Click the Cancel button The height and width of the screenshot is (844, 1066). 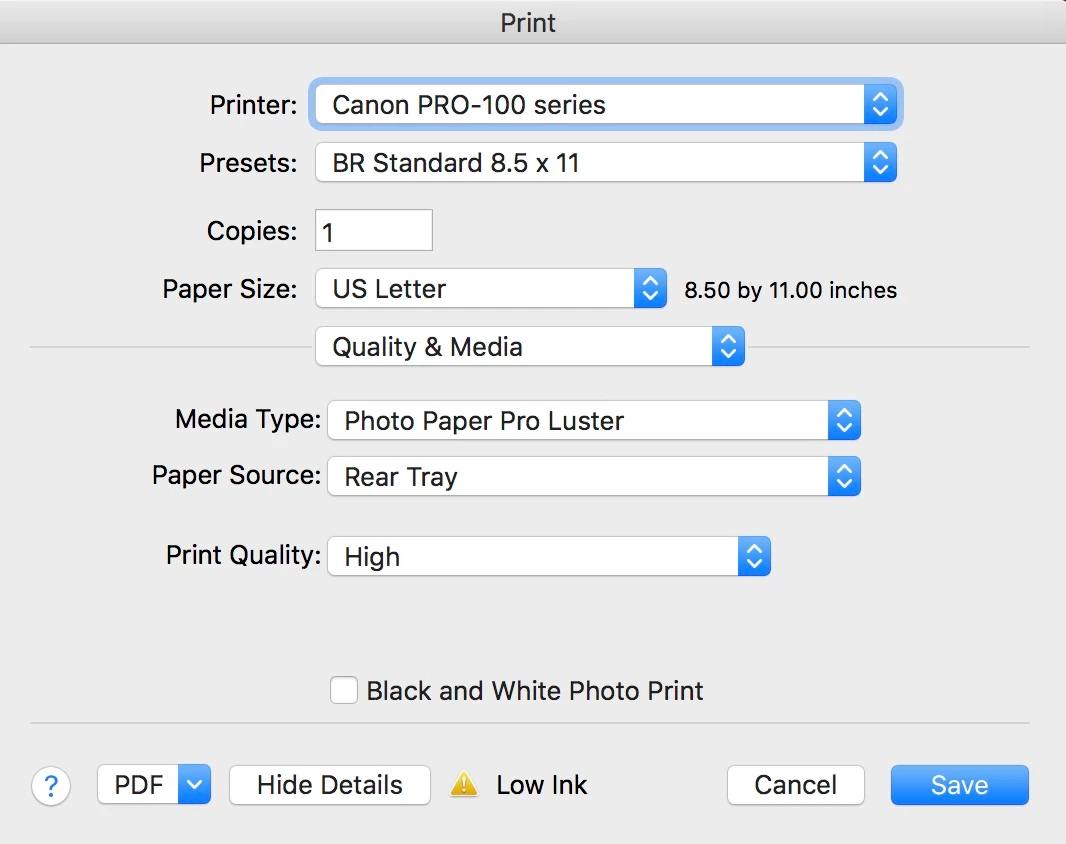(795, 785)
